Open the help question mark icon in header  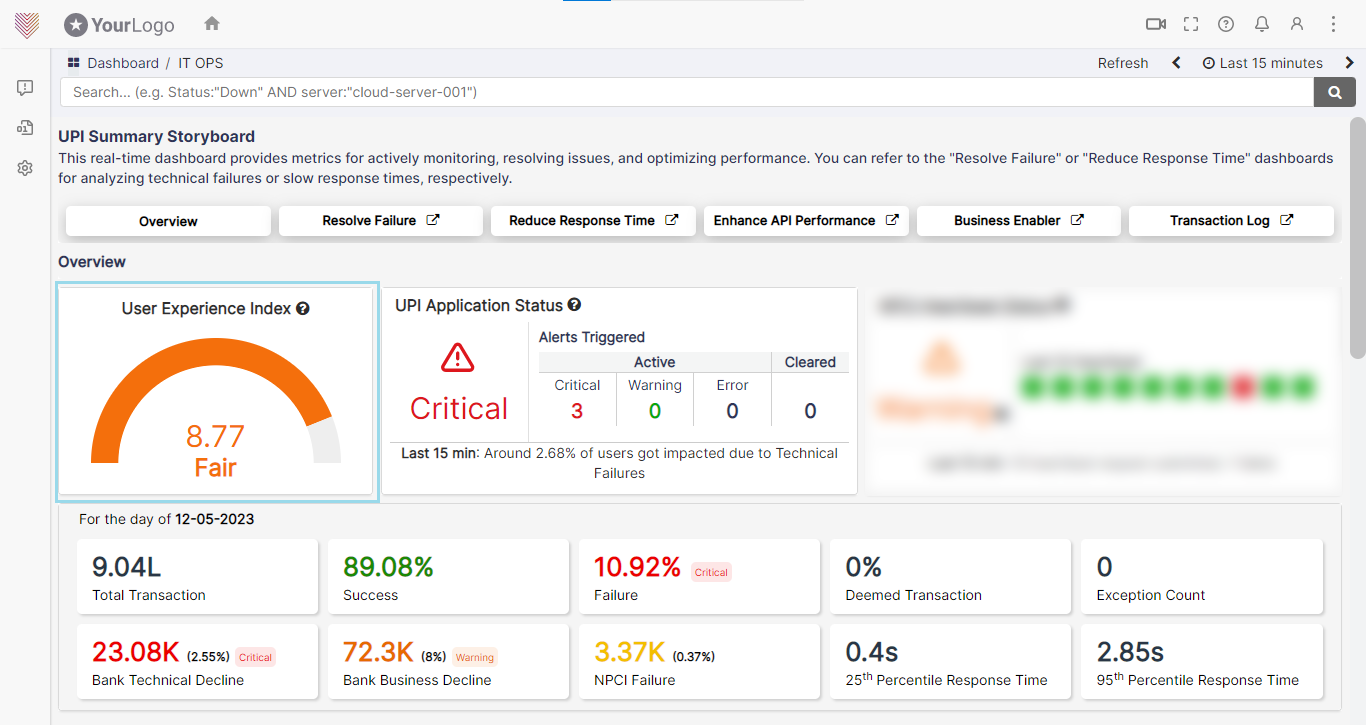click(1226, 24)
